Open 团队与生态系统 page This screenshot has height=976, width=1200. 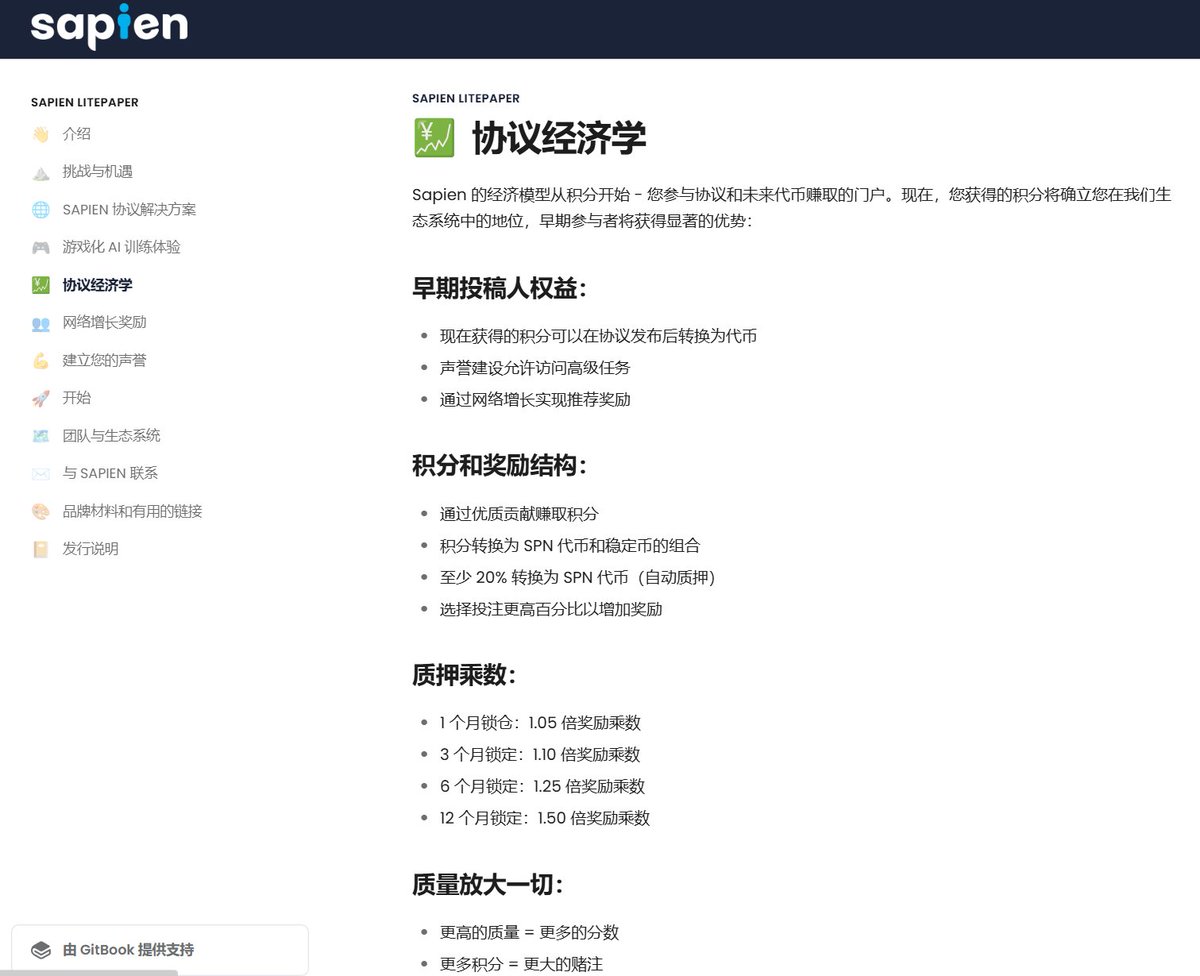click(111, 436)
